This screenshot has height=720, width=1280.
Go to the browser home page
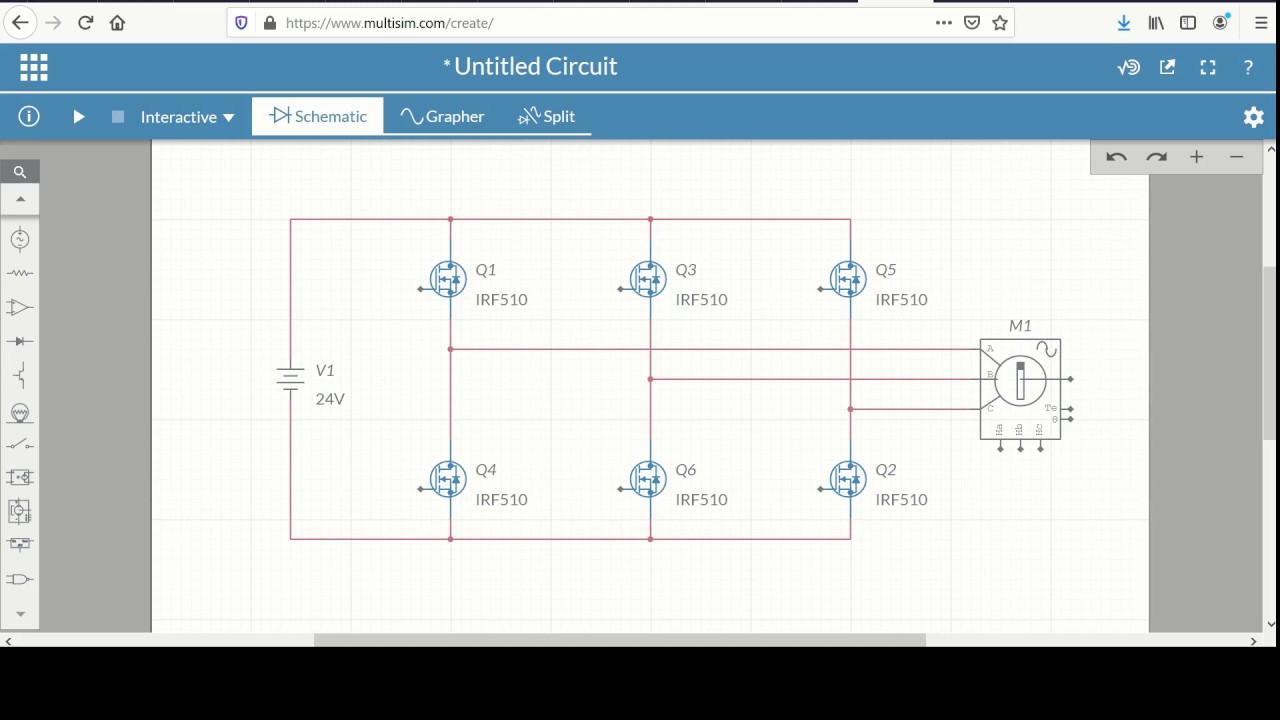point(117,22)
